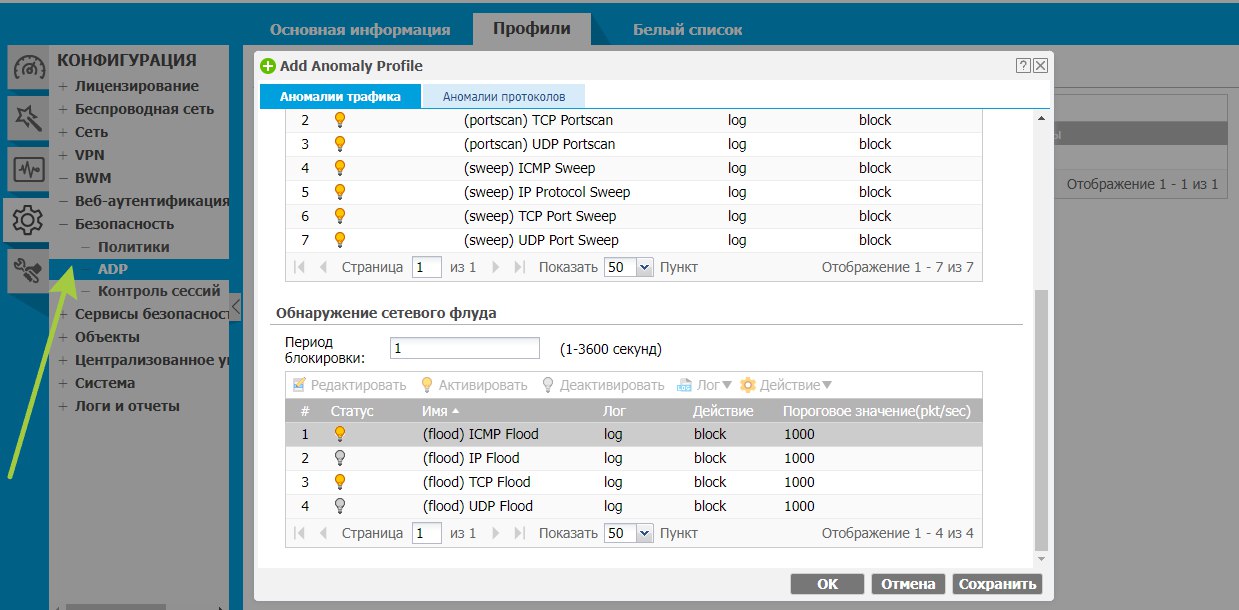1239x610 pixels.
Task: Click Пороговое значение column header
Action: [x=877, y=411]
